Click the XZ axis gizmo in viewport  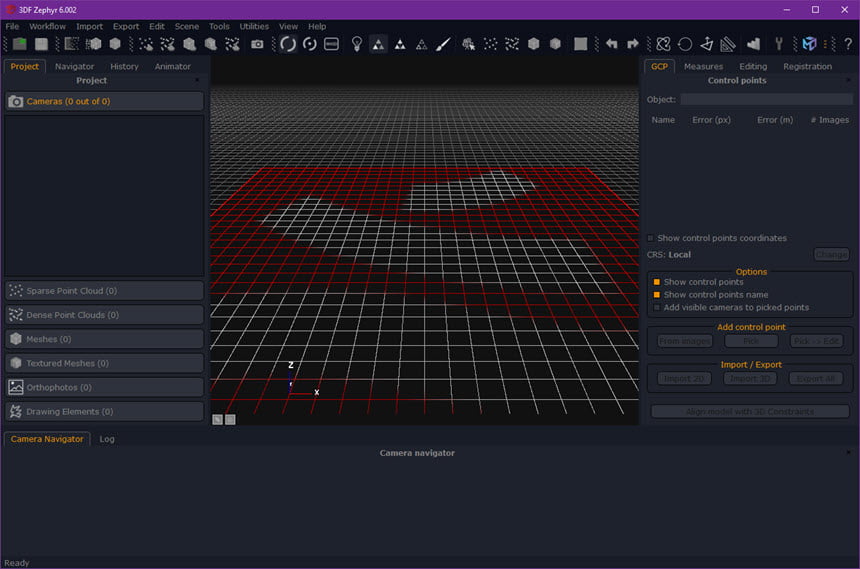click(x=303, y=380)
